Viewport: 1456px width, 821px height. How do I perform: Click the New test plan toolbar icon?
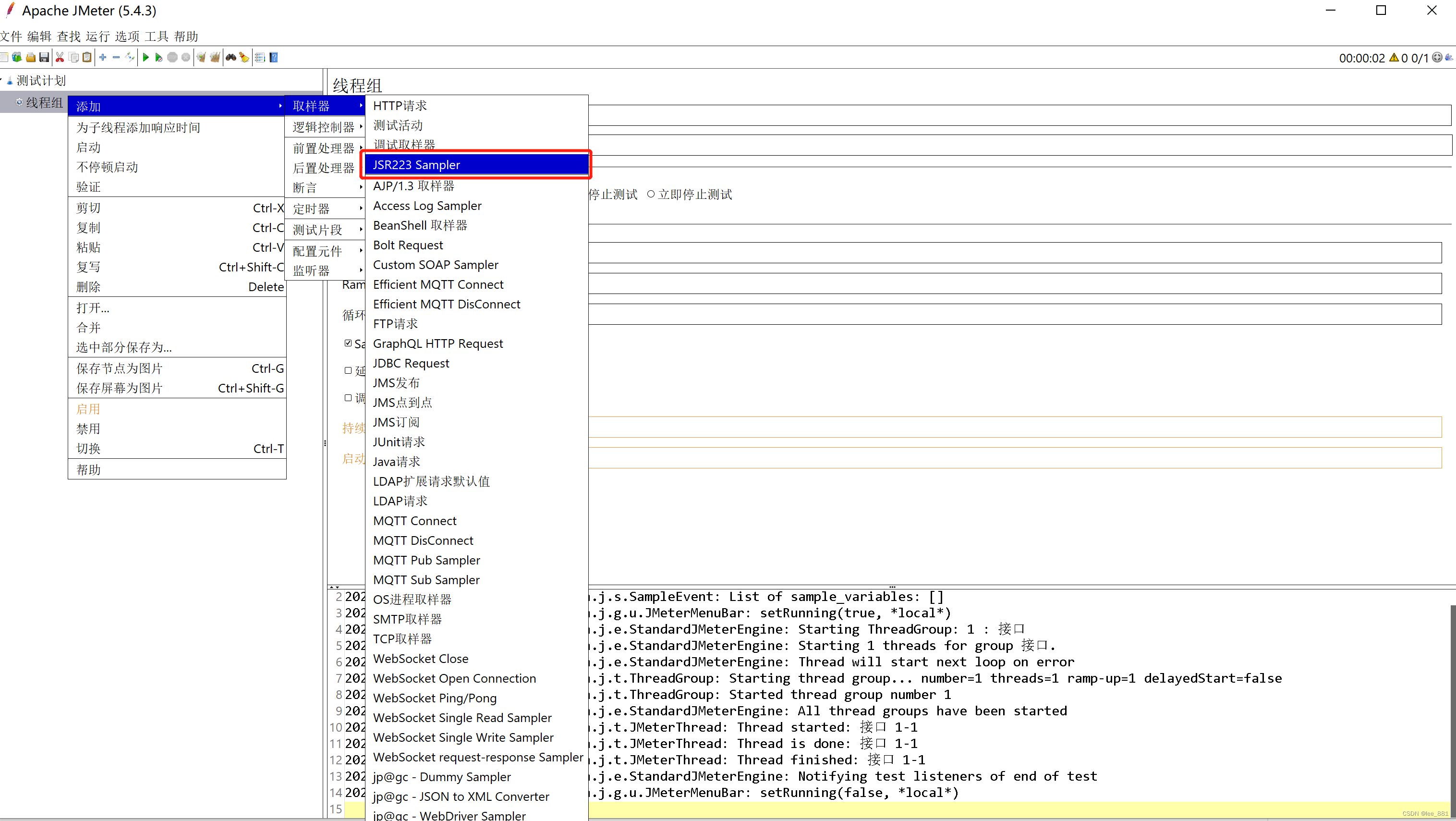pyautogui.click(x=4, y=57)
